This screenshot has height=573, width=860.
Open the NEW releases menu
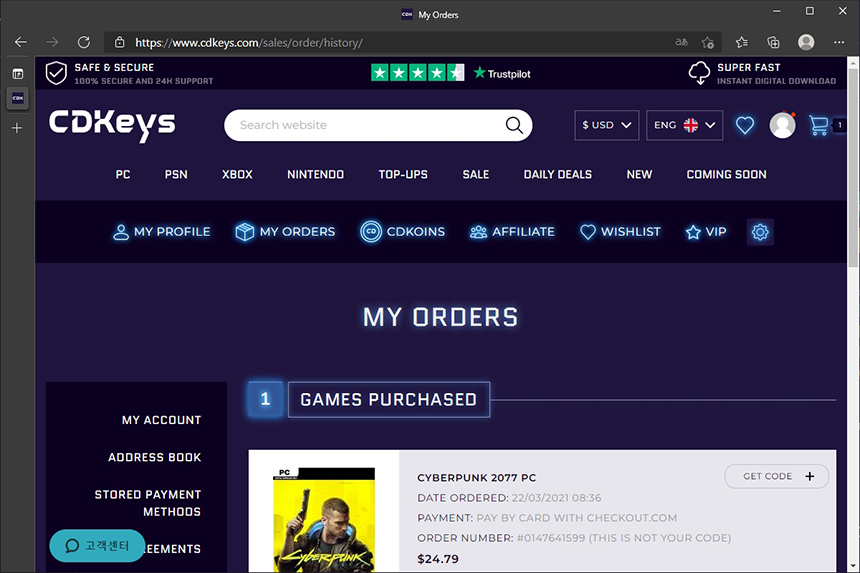coord(640,174)
